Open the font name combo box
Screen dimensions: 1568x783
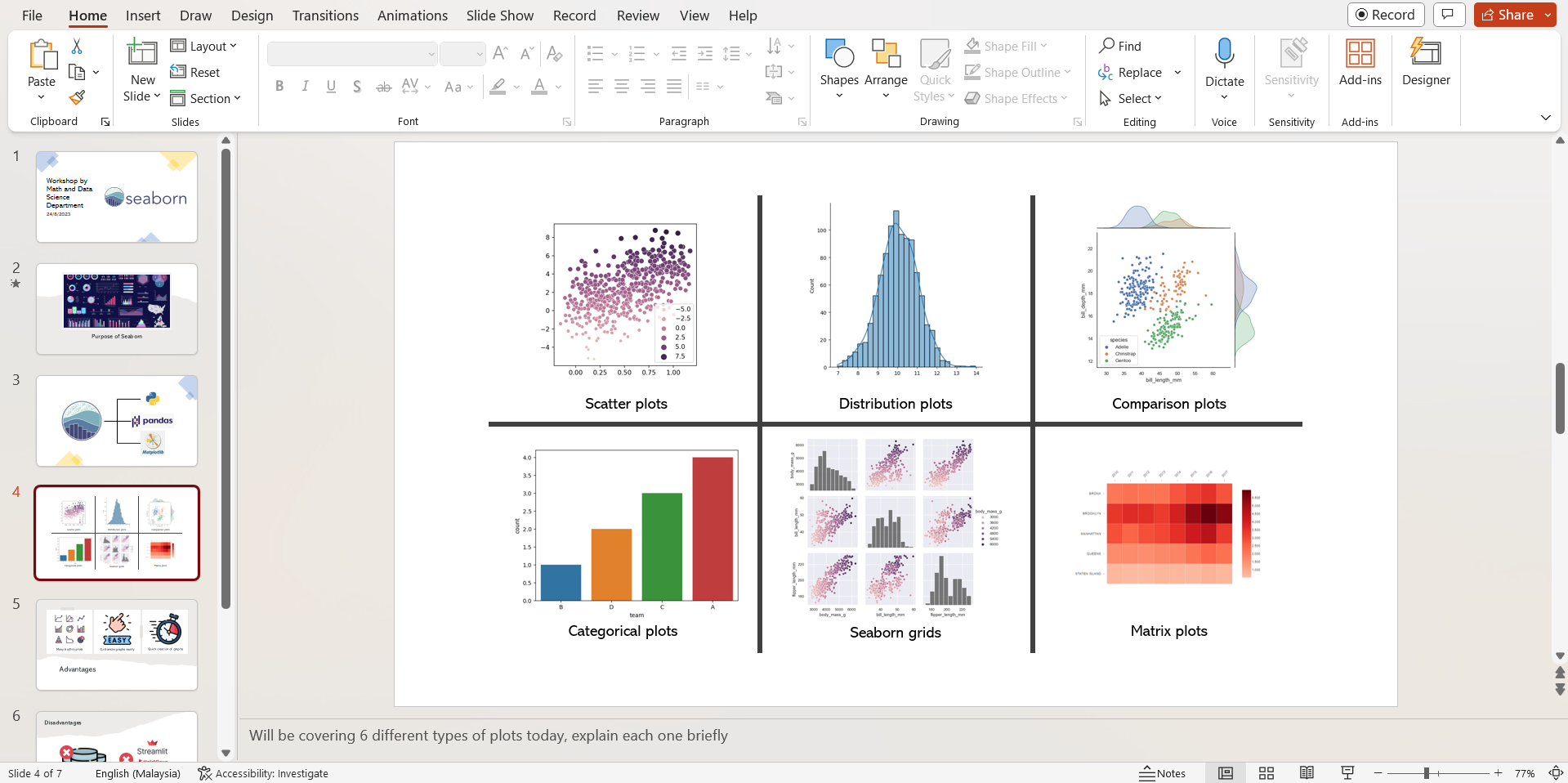pos(352,54)
